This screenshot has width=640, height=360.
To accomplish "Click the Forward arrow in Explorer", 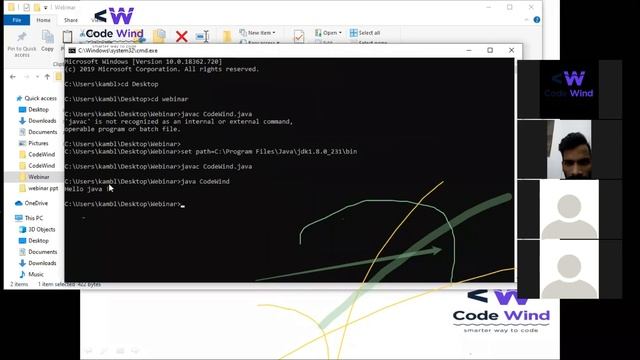I will tap(27, 77).
